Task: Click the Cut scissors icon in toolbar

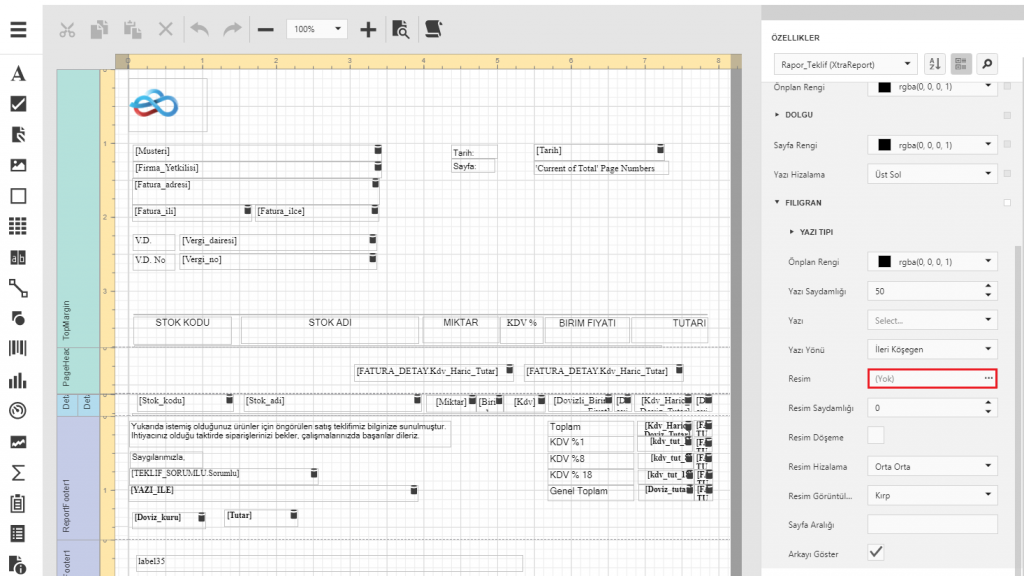Action: click(x=68, y=29)
